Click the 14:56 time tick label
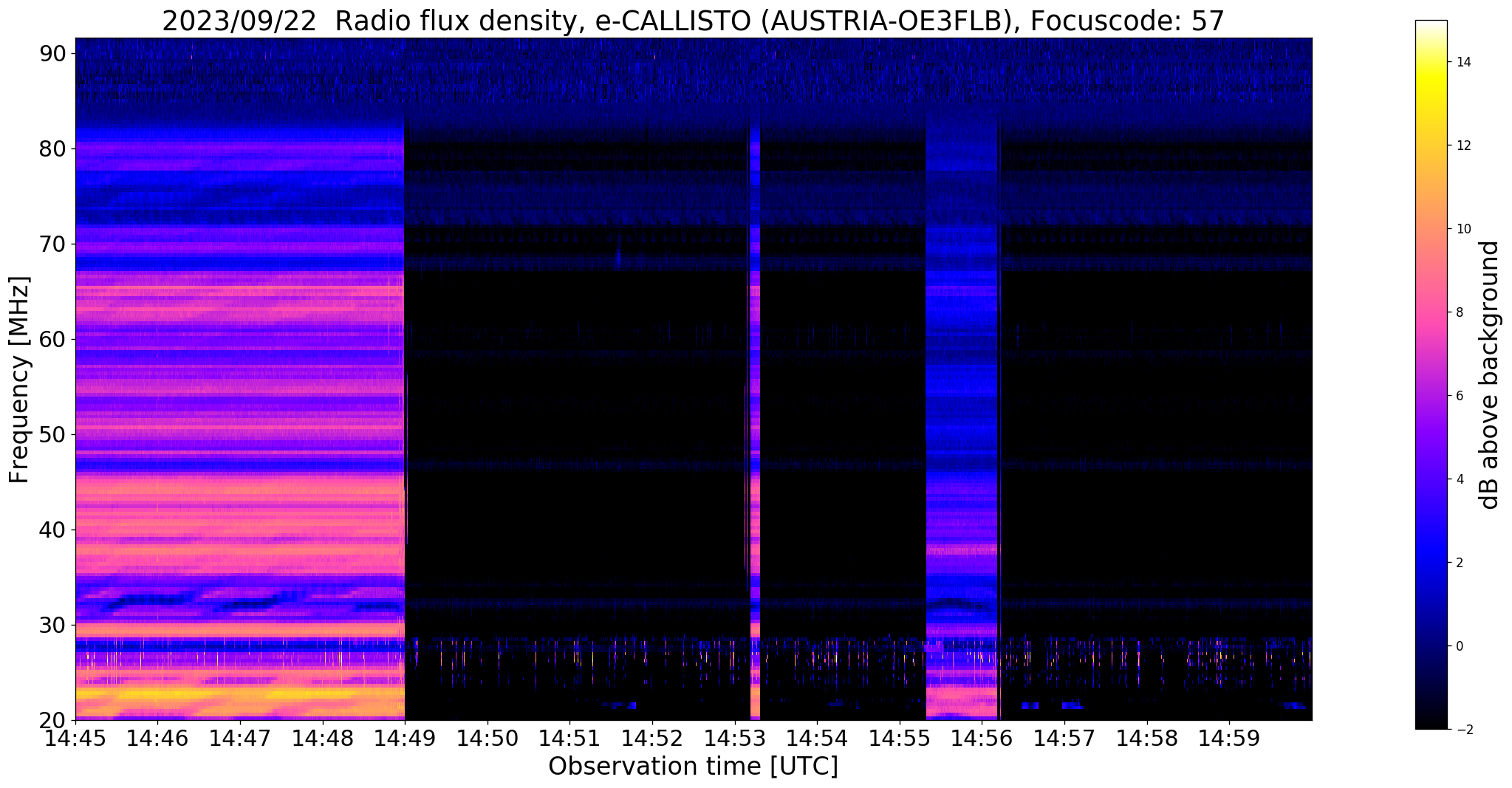The image size is (1512, 788). pyautogui.click(x=982, y=738)
